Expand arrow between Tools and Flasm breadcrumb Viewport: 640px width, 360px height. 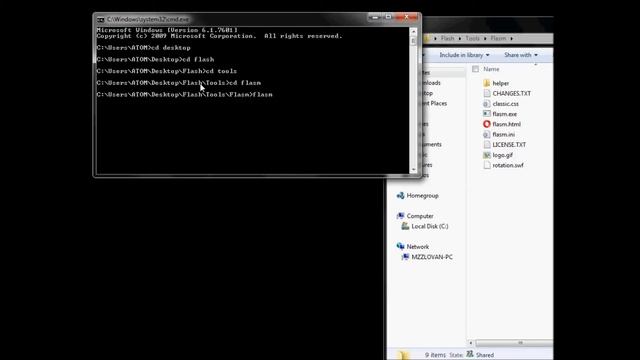[485, 38]
